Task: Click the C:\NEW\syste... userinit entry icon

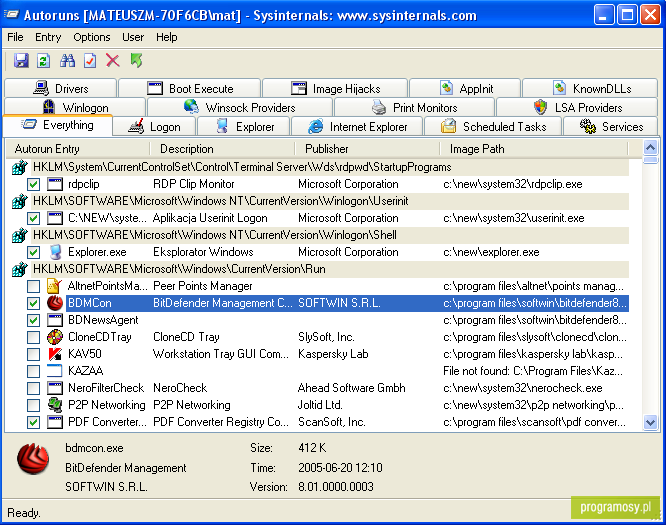Action: pos(55,218)
